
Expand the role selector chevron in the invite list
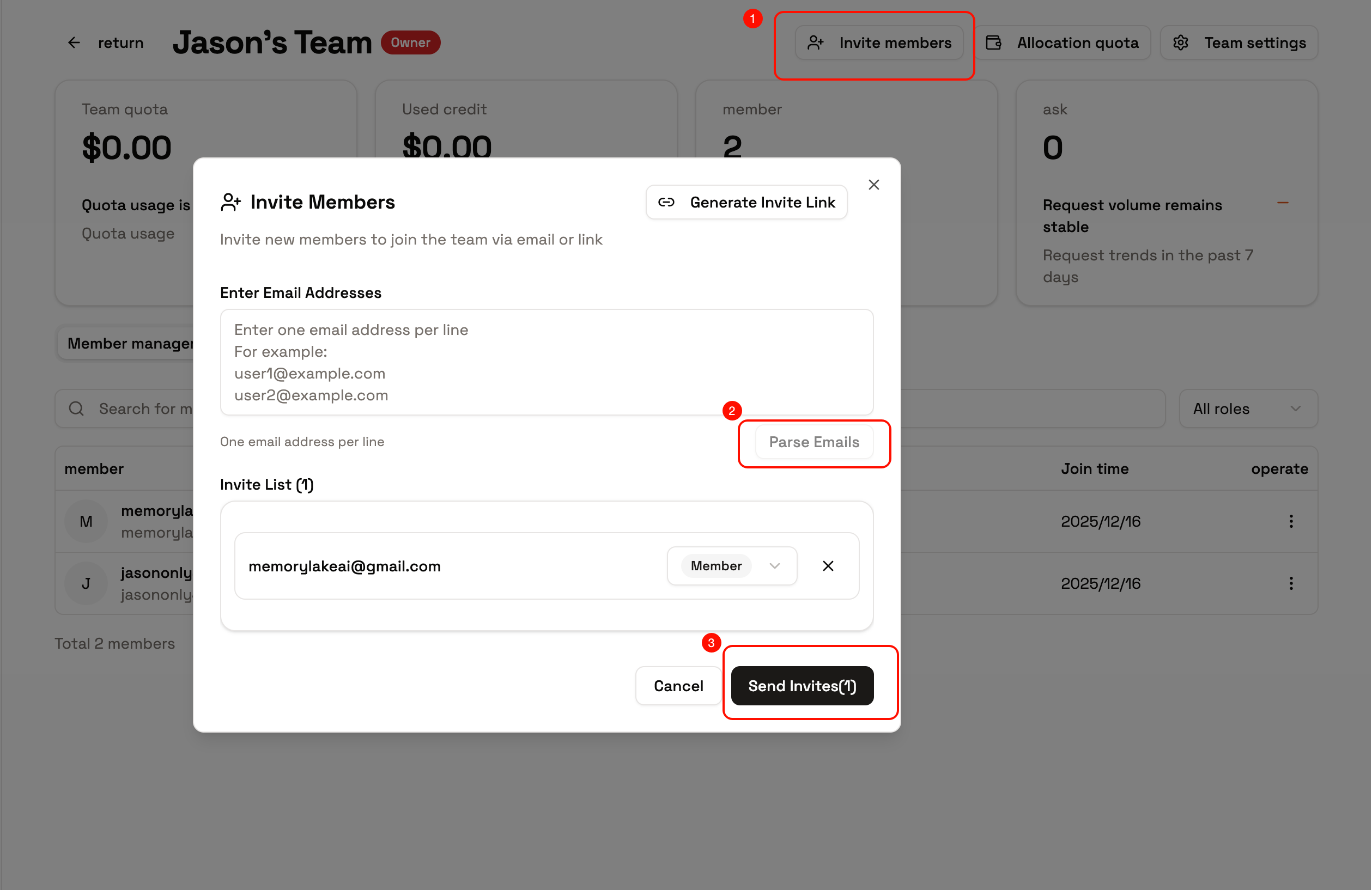click(x=774, y=565)
